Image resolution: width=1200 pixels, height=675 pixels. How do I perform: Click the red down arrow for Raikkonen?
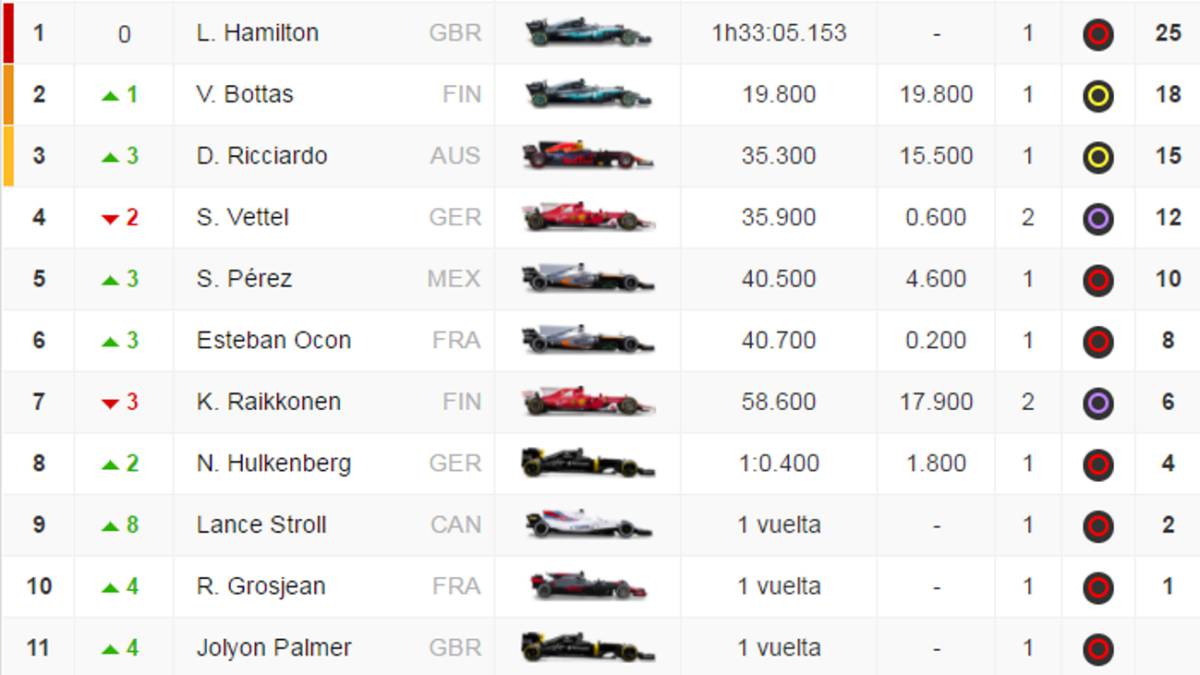[x=110, y=403]
